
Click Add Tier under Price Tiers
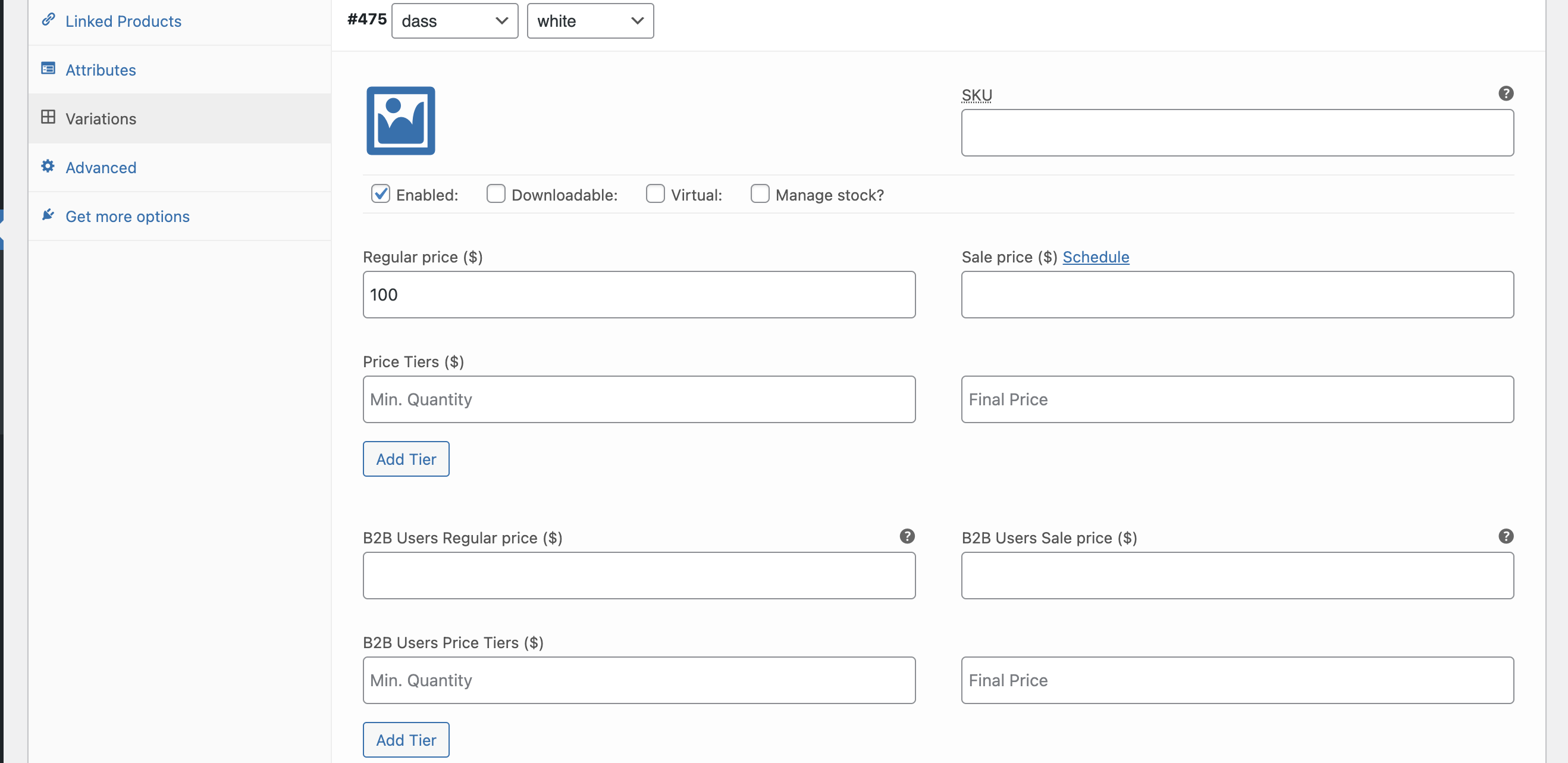pos(406,459)
